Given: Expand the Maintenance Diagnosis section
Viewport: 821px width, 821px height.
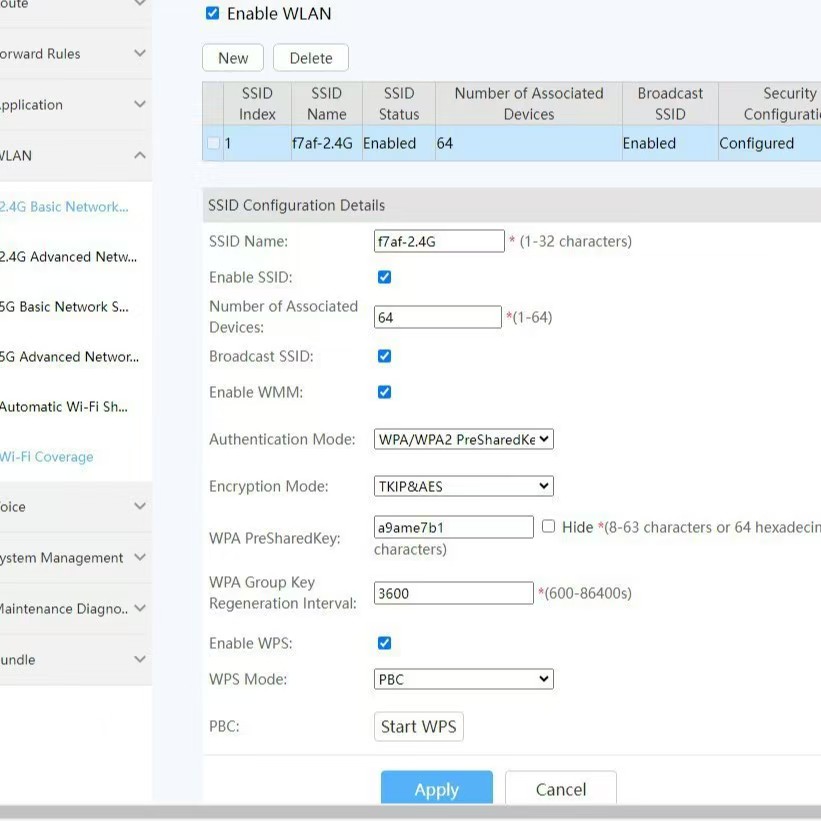Looking at the screenshot, I should click(139, 609).
